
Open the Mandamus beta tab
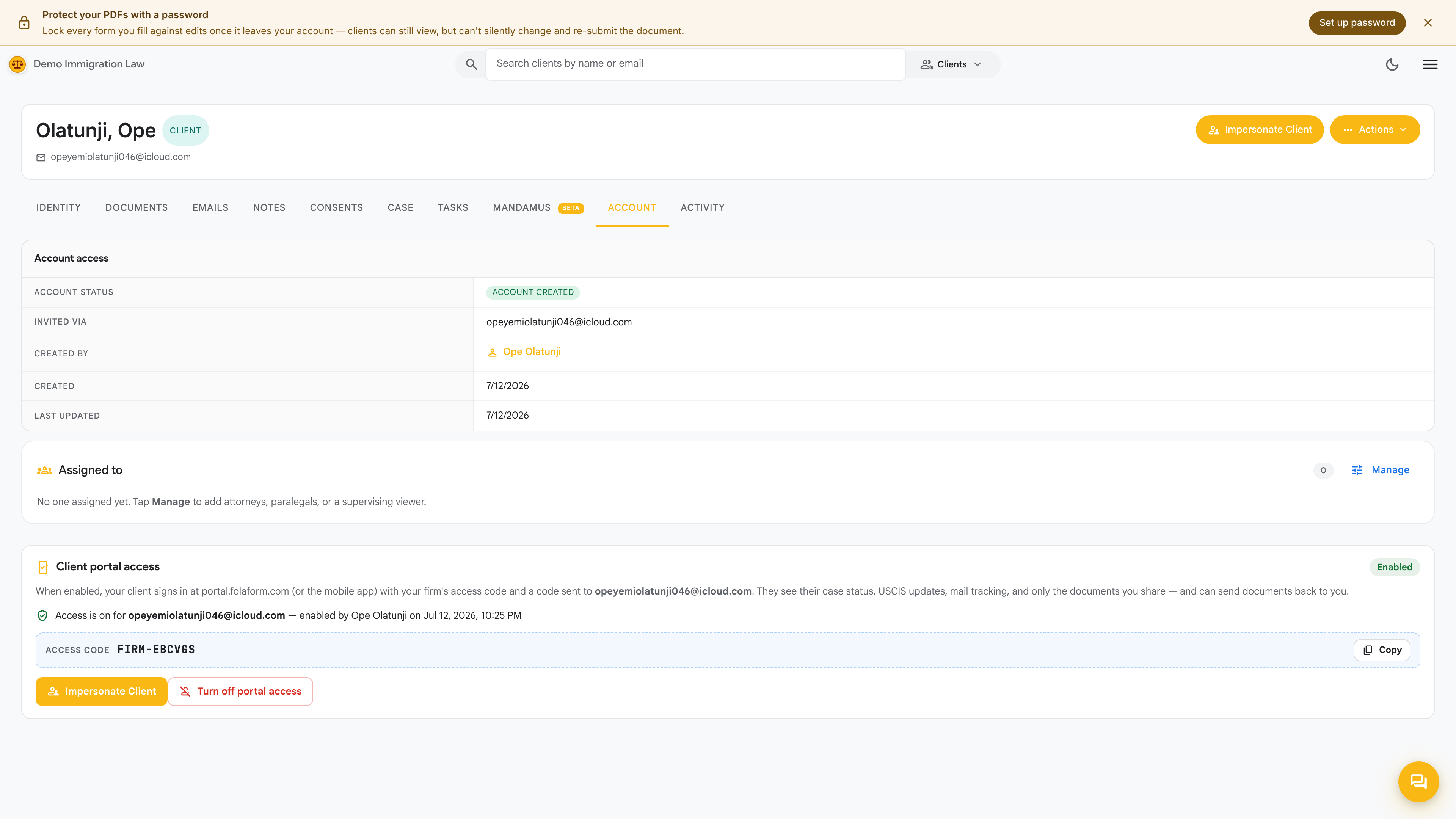(538, 207)
